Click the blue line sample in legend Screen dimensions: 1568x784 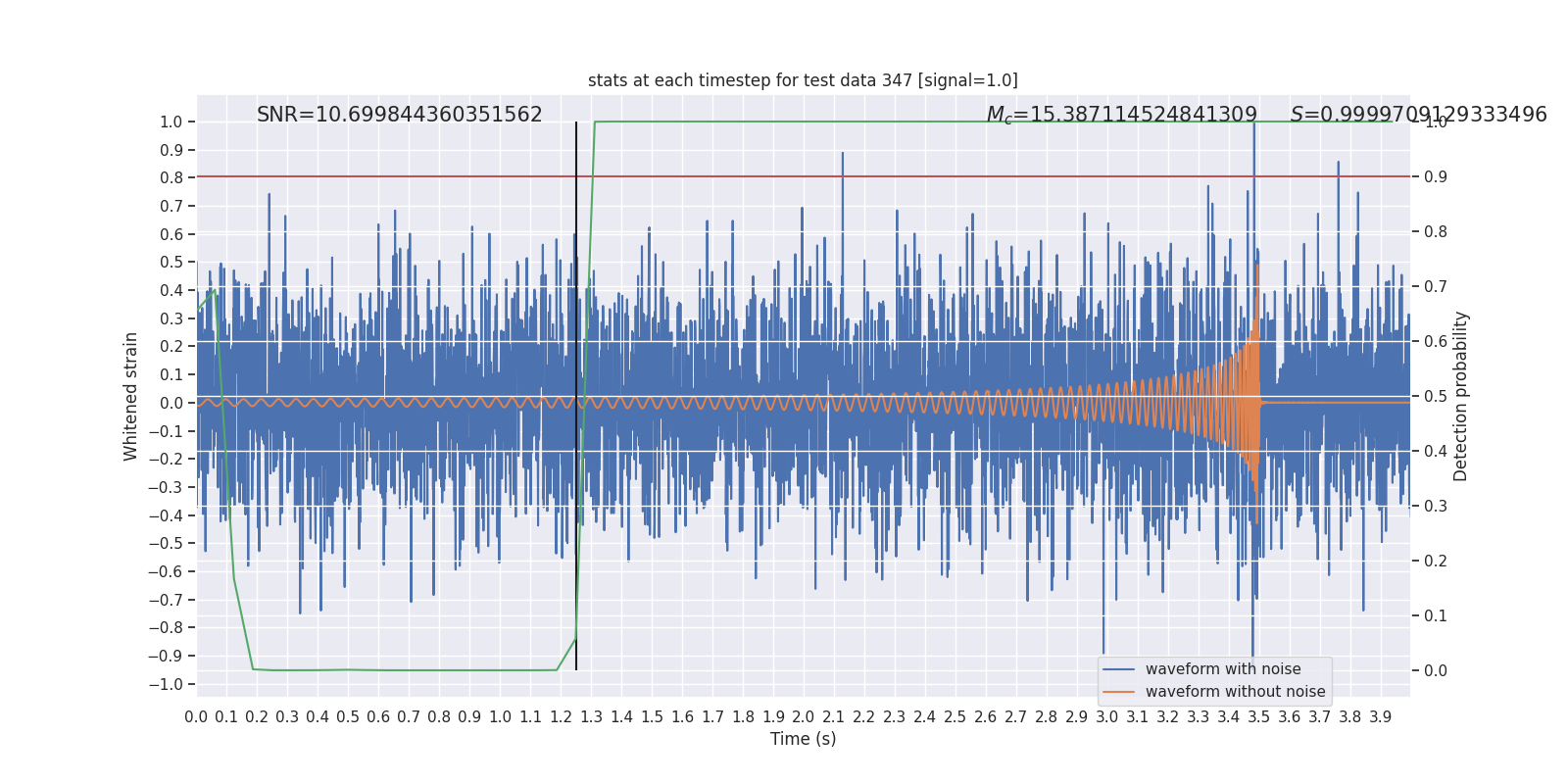tap(1118, 669)
